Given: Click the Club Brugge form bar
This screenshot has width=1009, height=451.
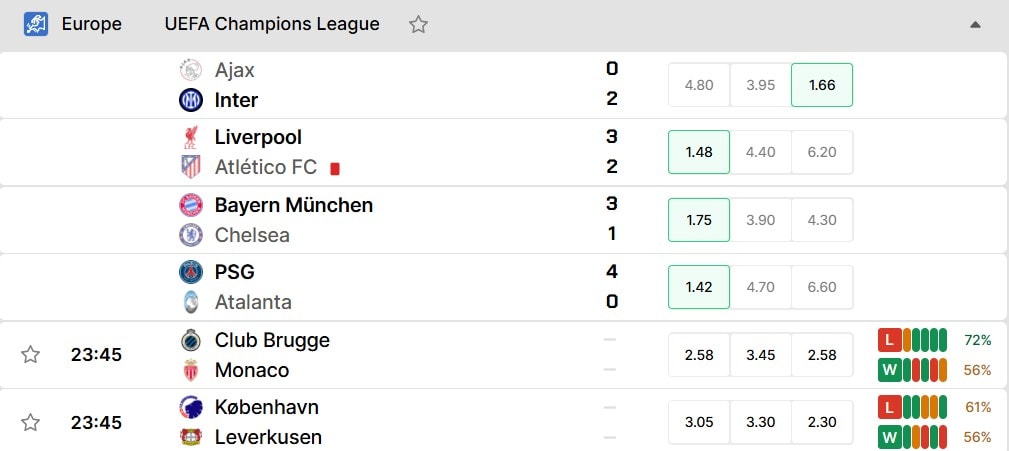Looking at the screenshot, I should (x=912, y=340).
